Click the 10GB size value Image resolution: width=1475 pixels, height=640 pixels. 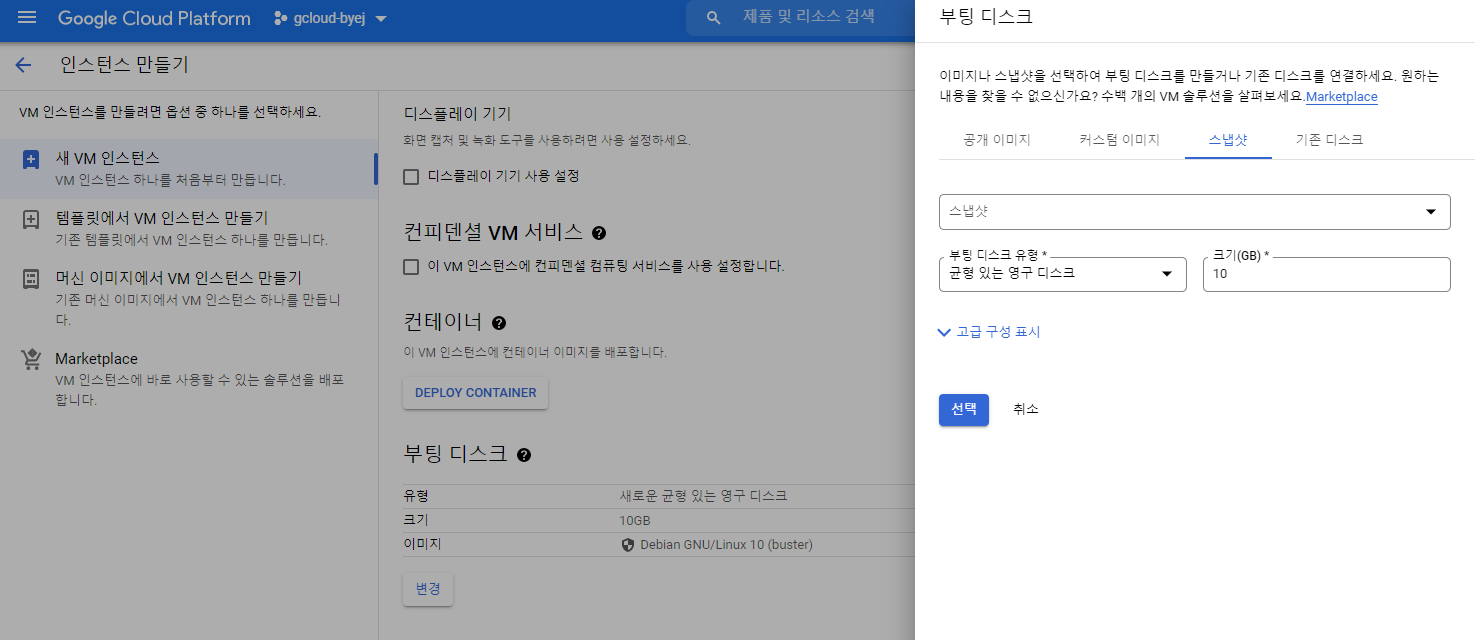635,521
